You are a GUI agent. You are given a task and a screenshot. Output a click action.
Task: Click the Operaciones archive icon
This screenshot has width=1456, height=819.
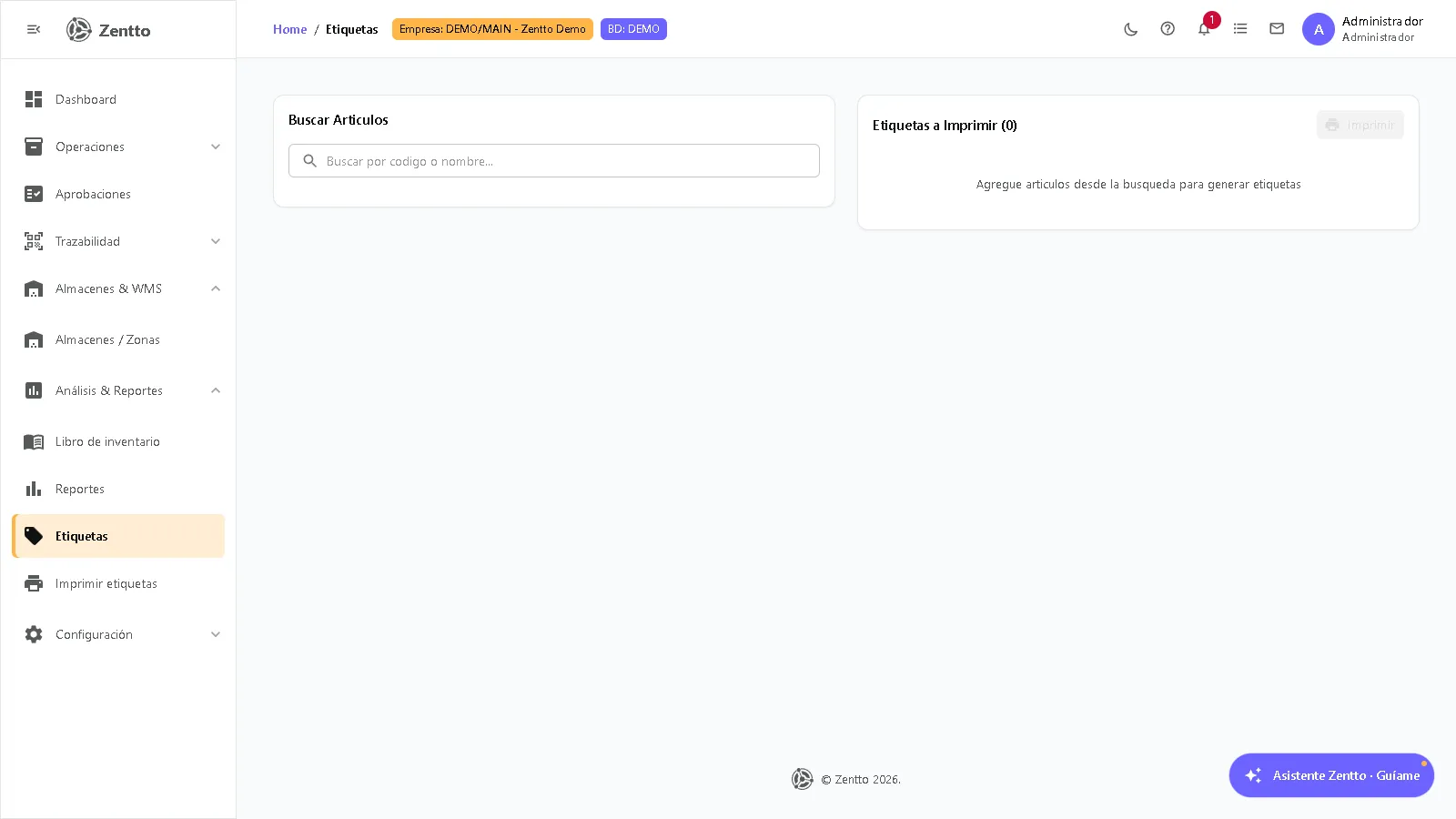pyautogui.click(x=34, y=147)
